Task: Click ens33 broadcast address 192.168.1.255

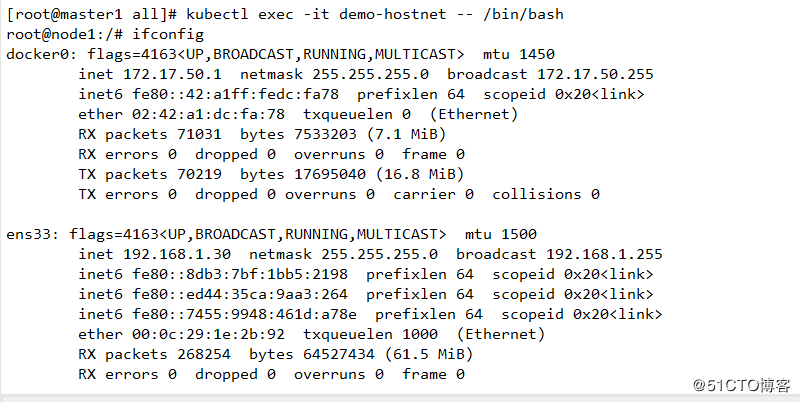Action: click(604, 254)
